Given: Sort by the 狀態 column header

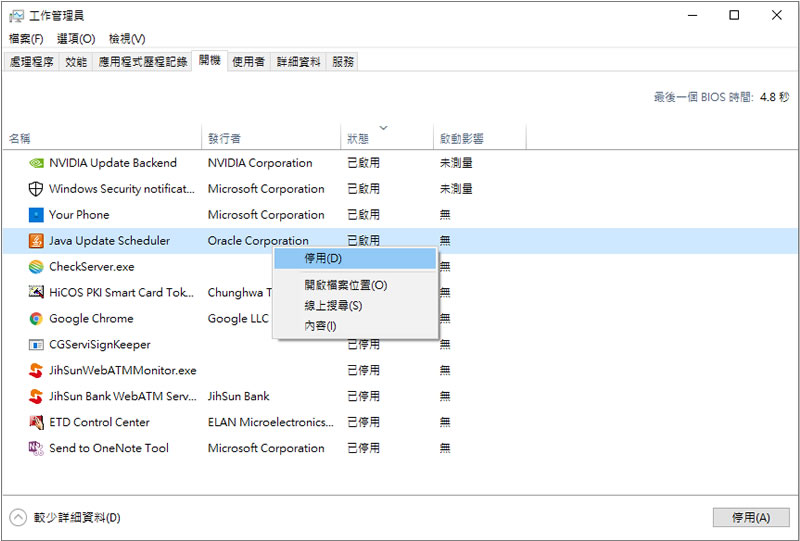Looking at the screenshot, I should coord(358,138).
